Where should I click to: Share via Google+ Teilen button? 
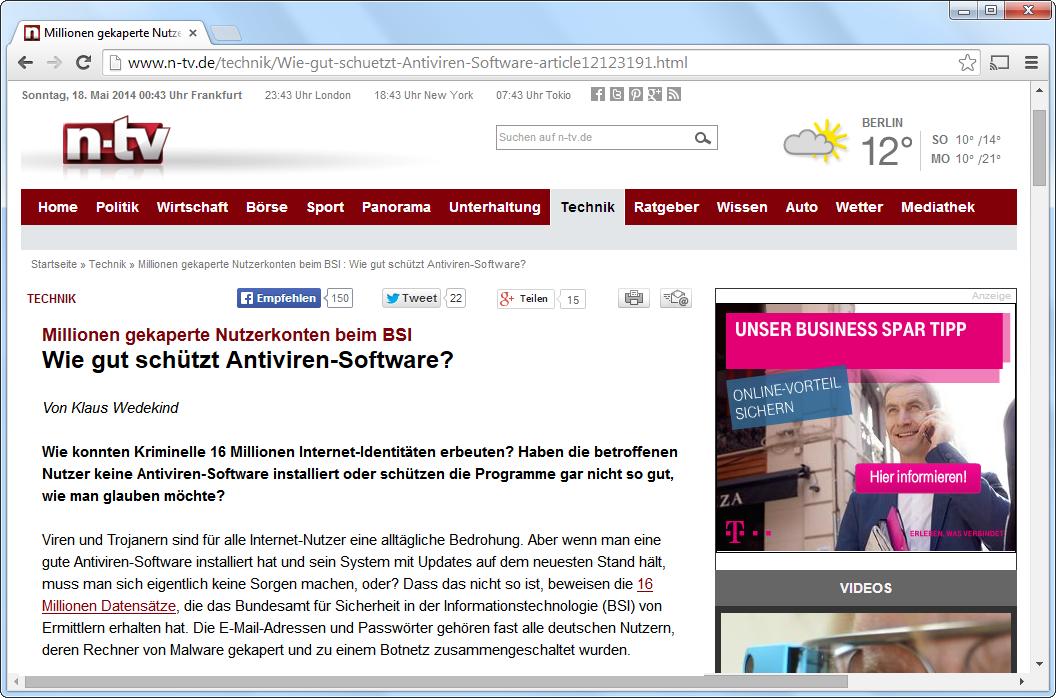click(525, 298)
